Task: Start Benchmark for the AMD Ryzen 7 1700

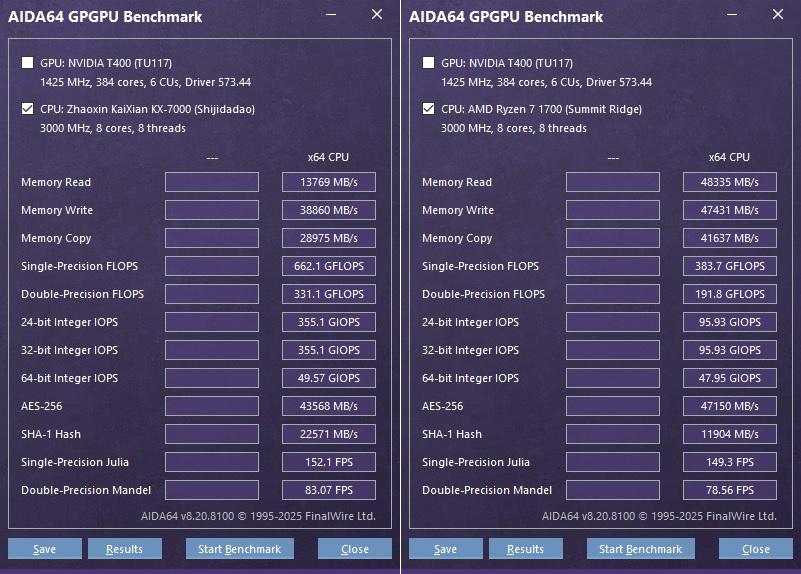Action: (x=640, y=549)
